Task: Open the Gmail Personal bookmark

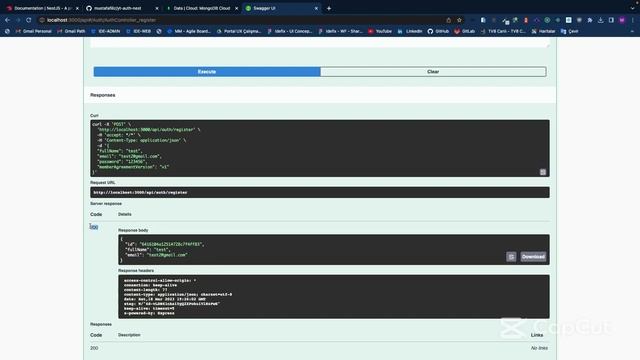Action: pos(33,31)
